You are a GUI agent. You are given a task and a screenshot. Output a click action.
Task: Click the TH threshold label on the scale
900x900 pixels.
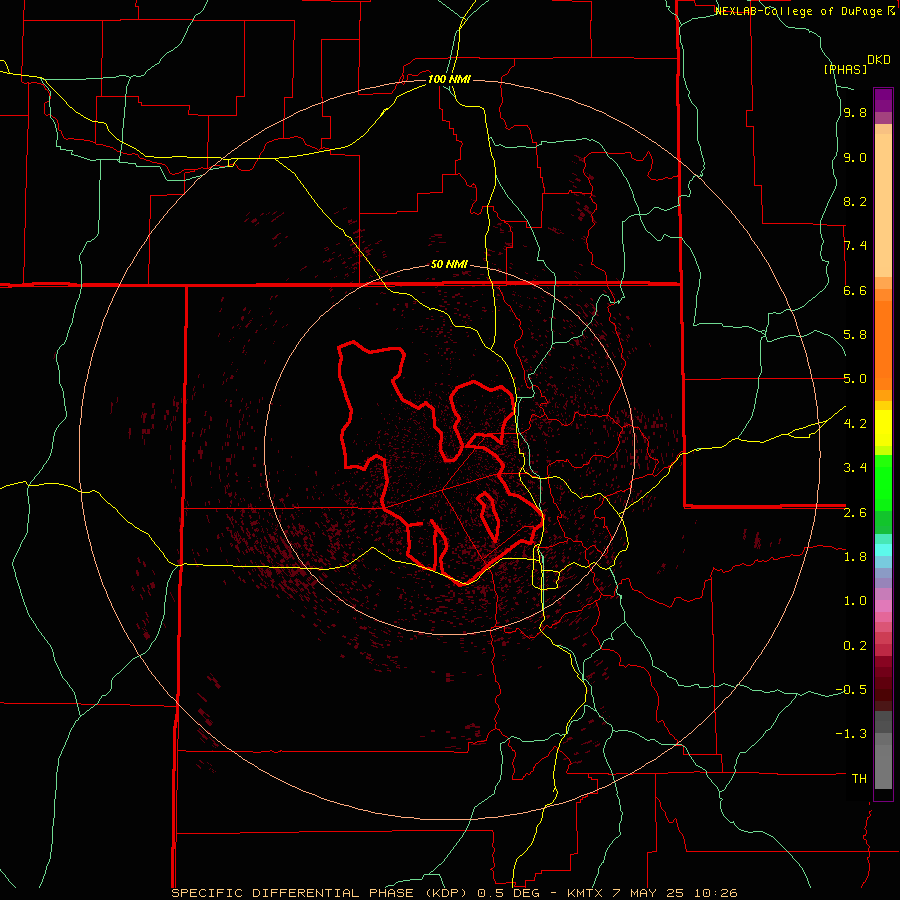(859, 779)
